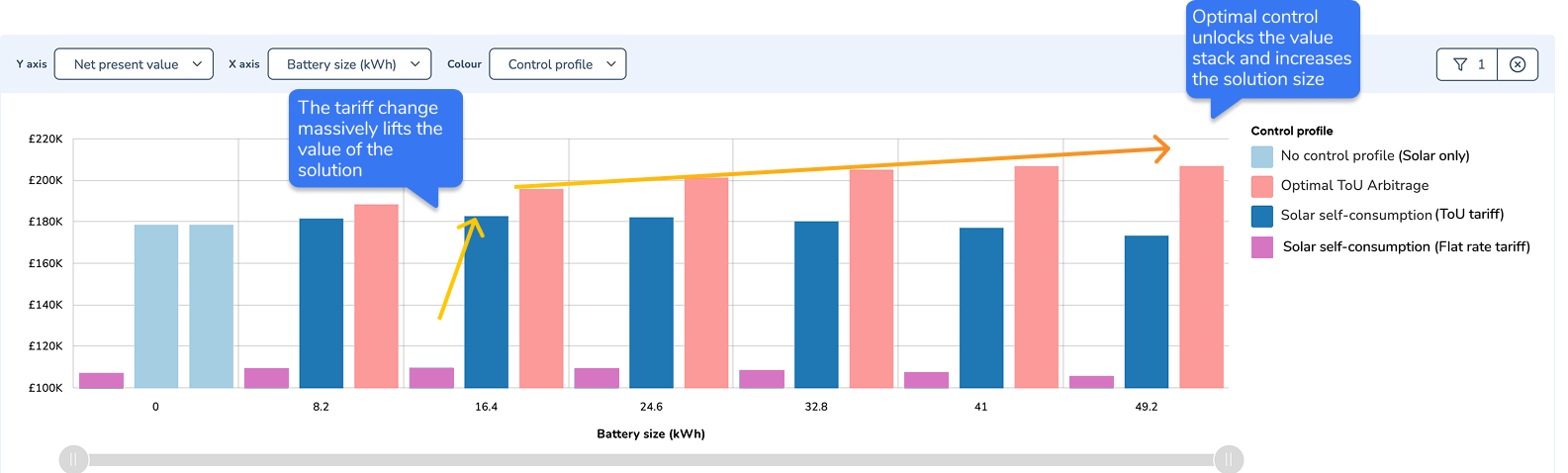
Task: Clear filters with the circled X icon
Action: [1518, 64]
